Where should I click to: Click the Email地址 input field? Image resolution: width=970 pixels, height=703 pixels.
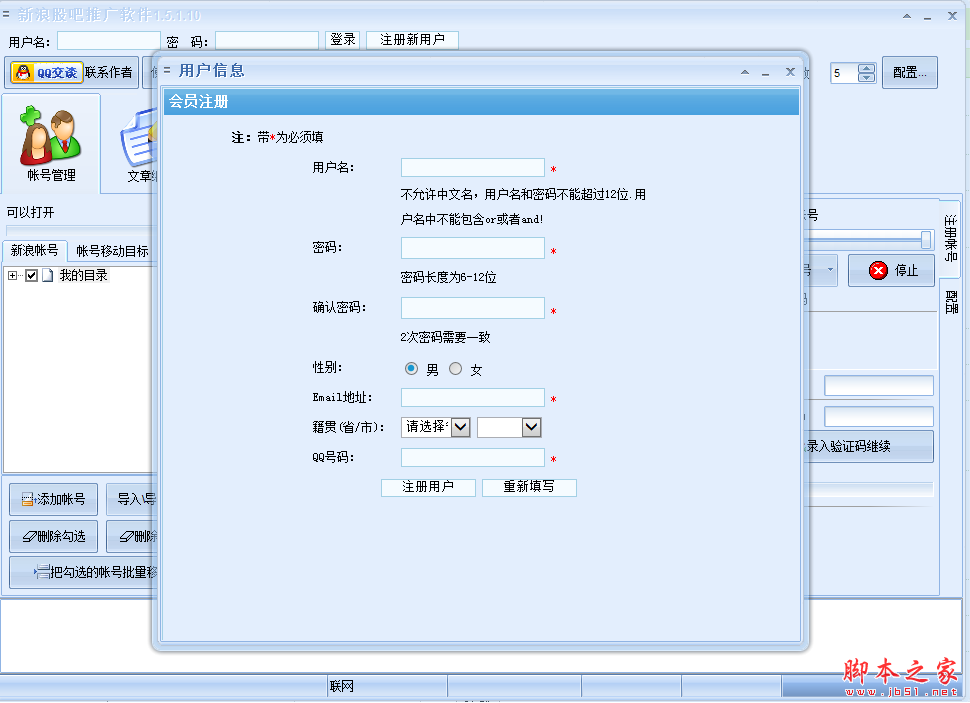click(472, 398)
